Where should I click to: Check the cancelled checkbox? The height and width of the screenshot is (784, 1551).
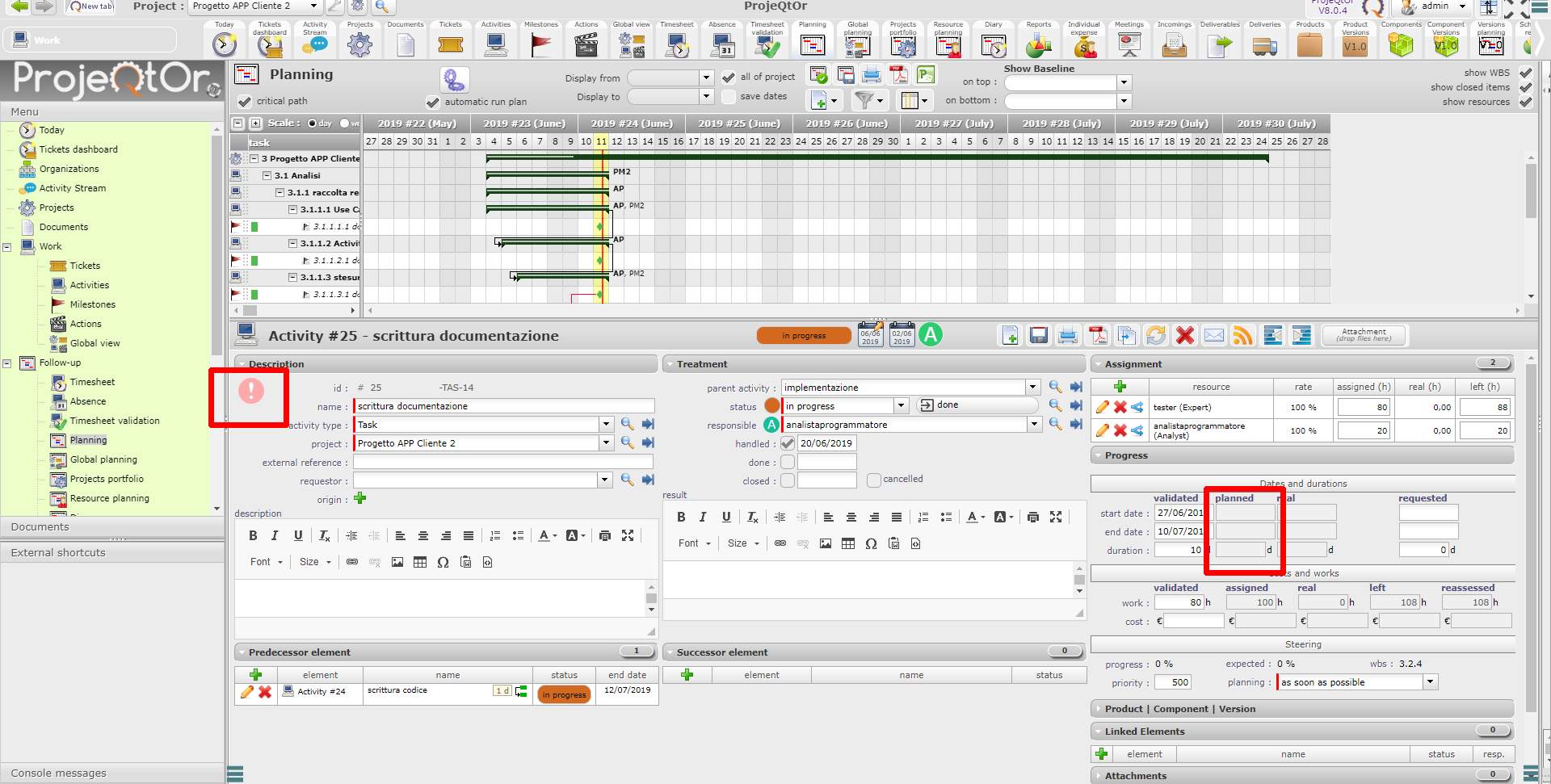(873, 480)
